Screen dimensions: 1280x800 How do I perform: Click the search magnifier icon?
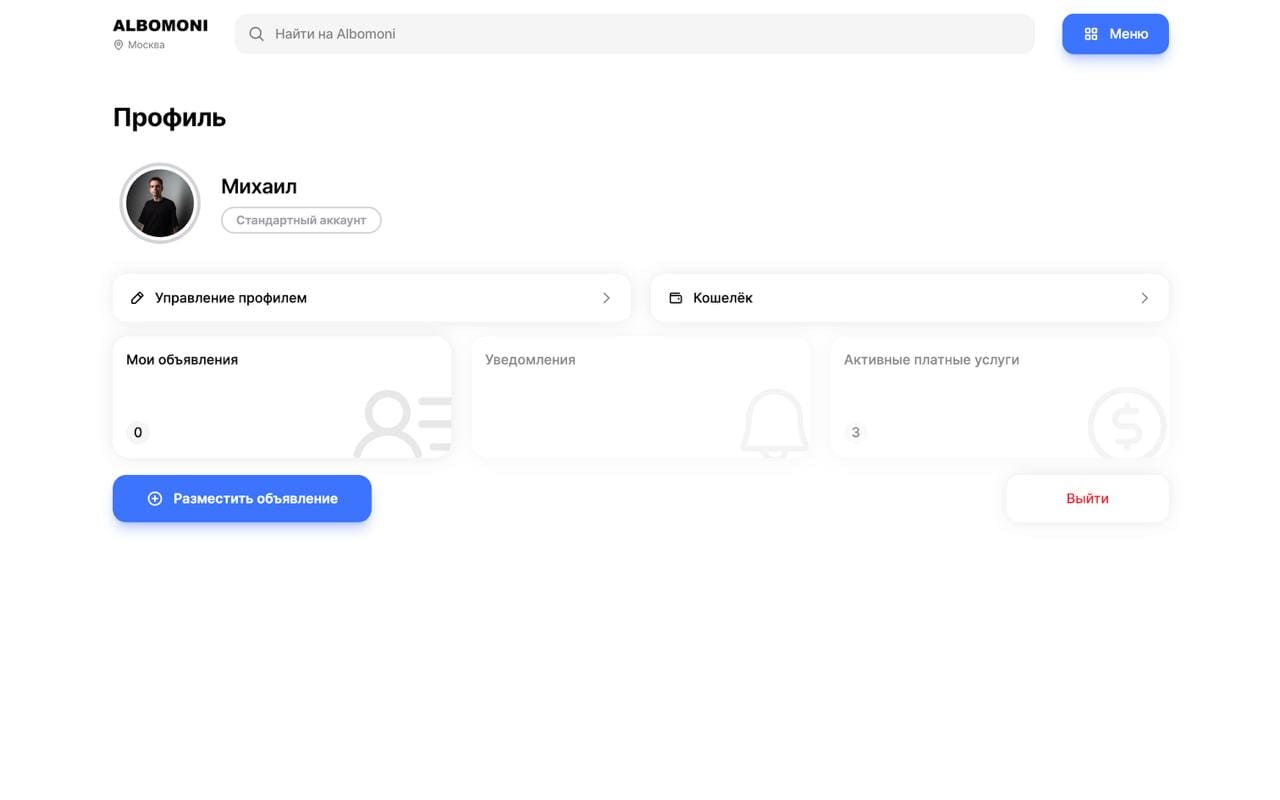(x=256, y=34)
